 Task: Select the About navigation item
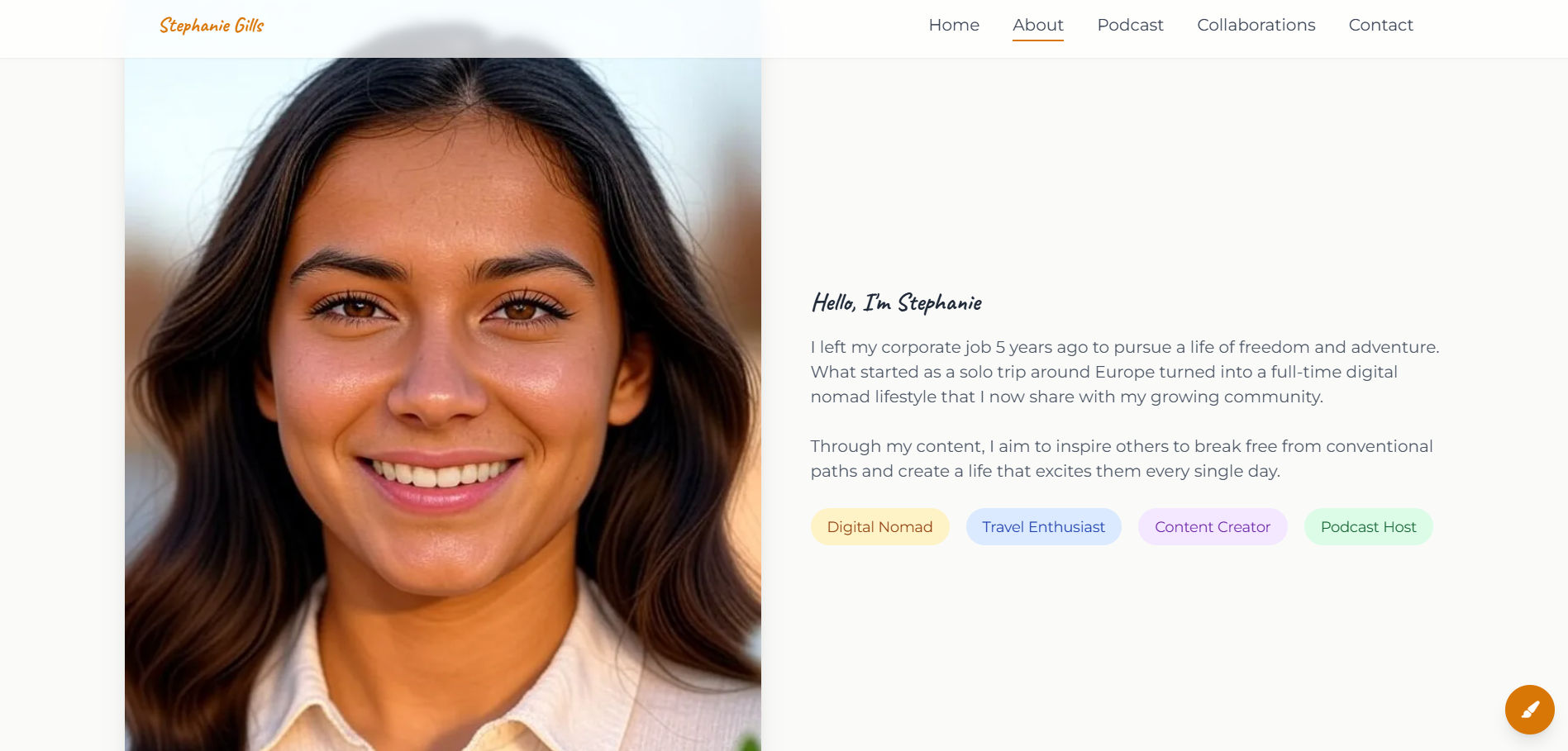tap(1038, 25)
